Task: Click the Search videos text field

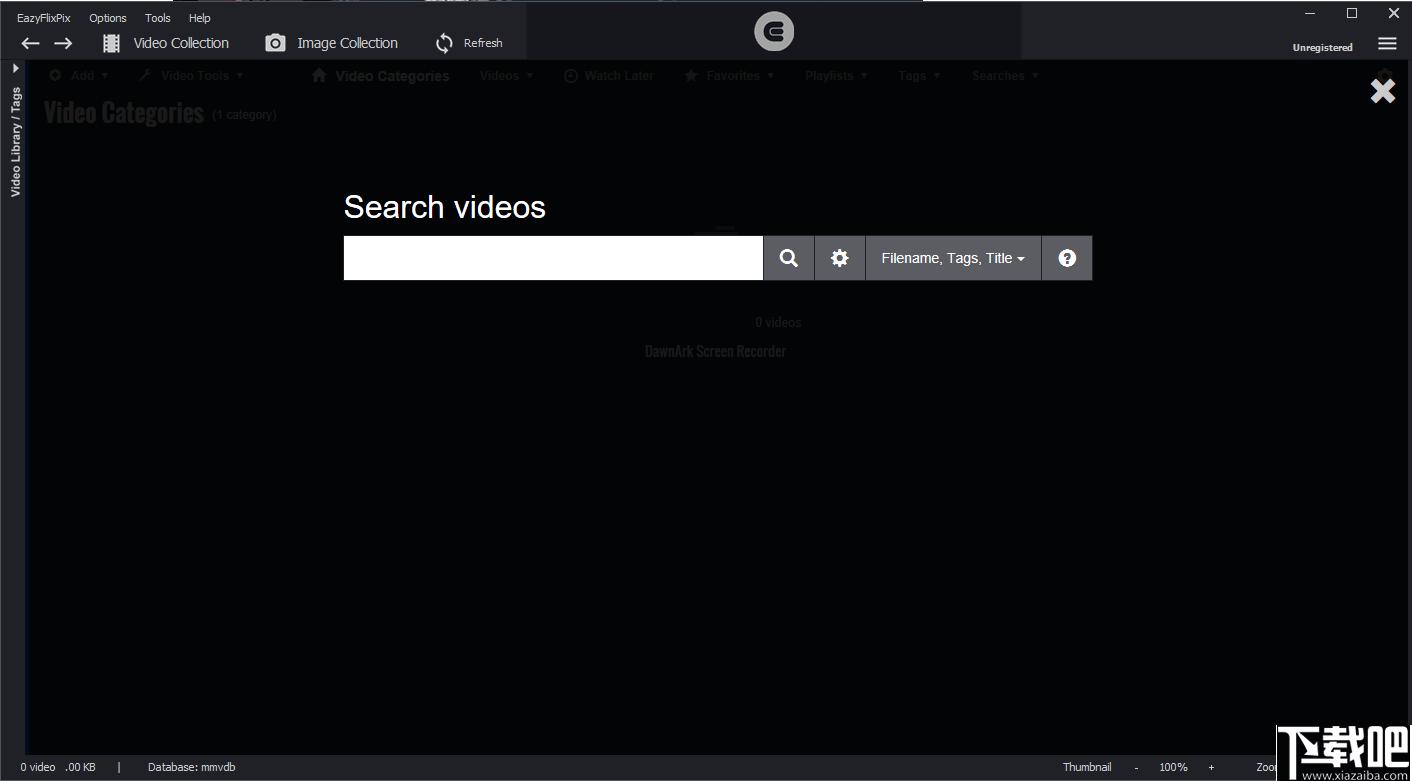Action: tap(553, 258)
